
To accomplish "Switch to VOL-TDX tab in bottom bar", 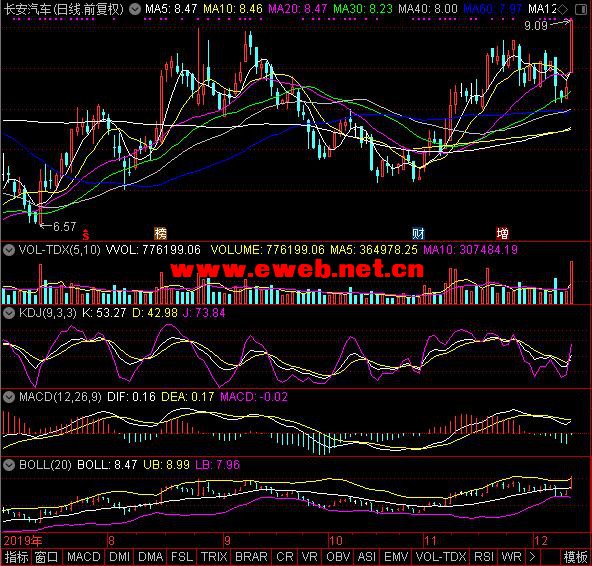I will 441,557.
